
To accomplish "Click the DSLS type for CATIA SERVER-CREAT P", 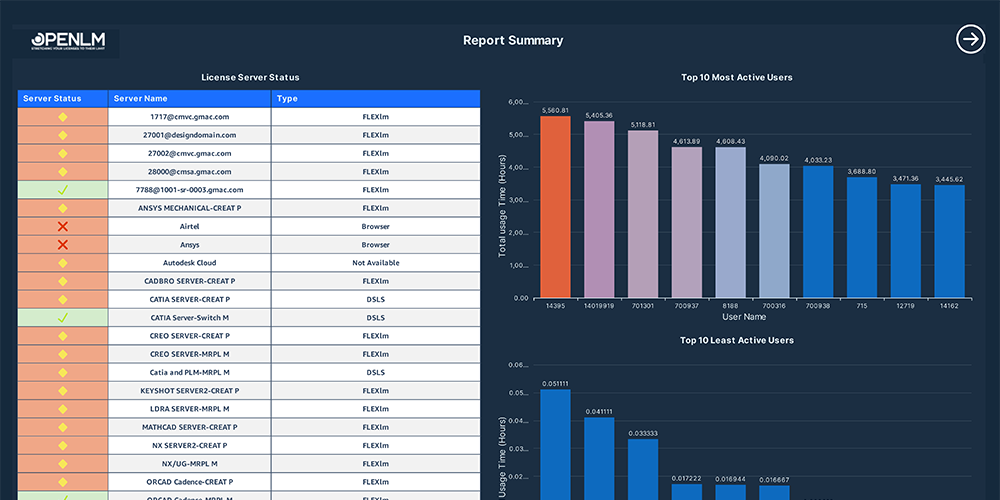I will coord(376,299).
